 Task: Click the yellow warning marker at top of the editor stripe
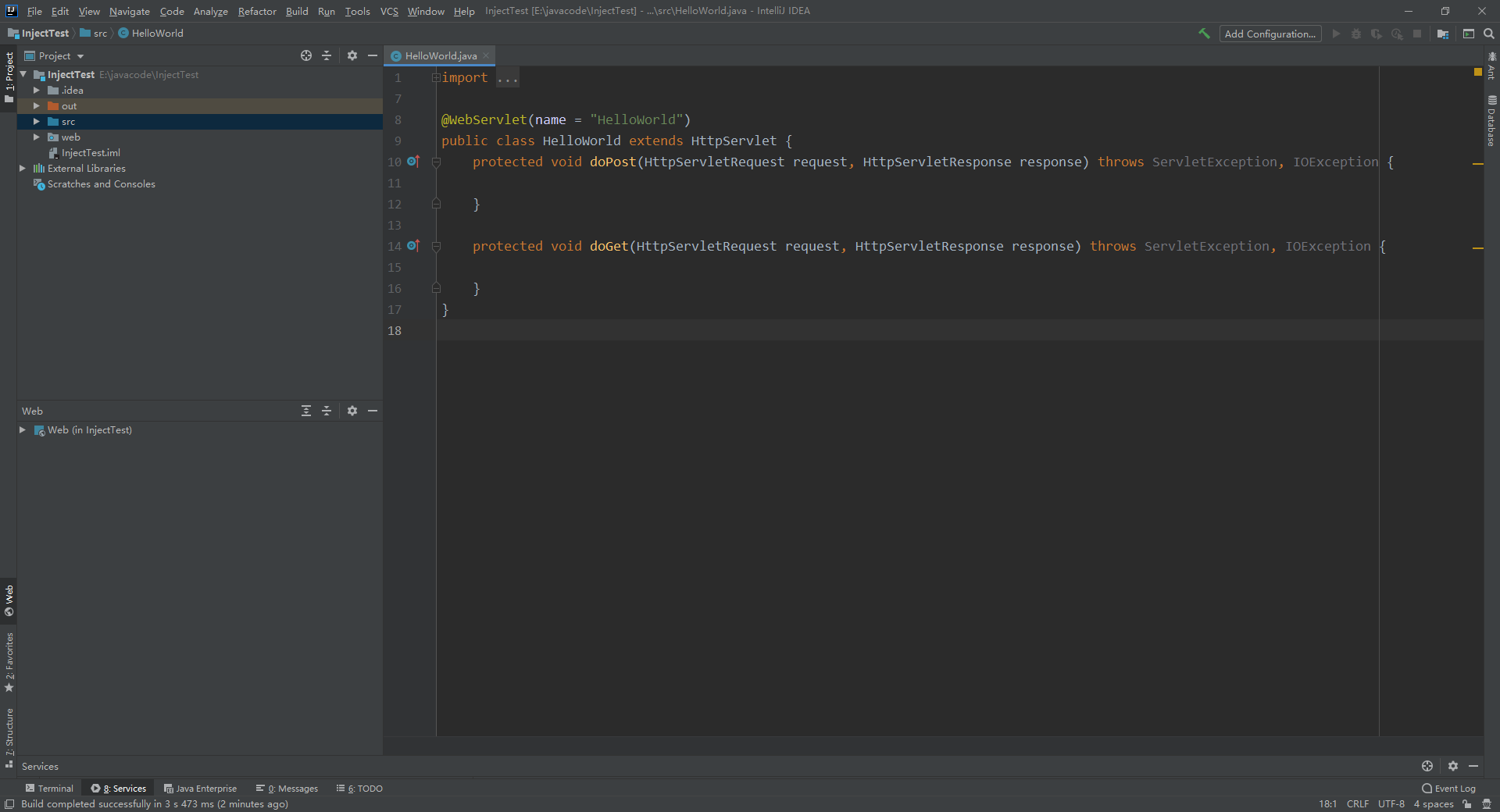coord(1477,72)
